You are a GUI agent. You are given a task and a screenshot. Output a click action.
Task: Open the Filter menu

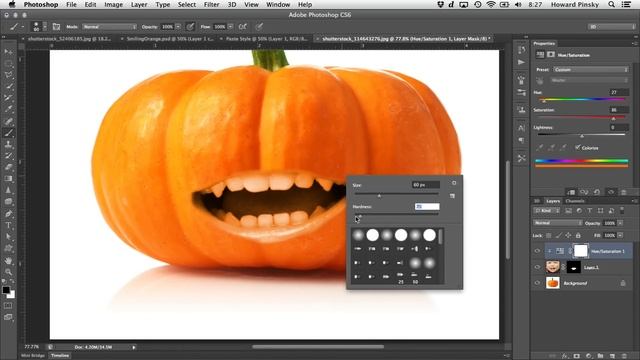[x=211, y=4]
